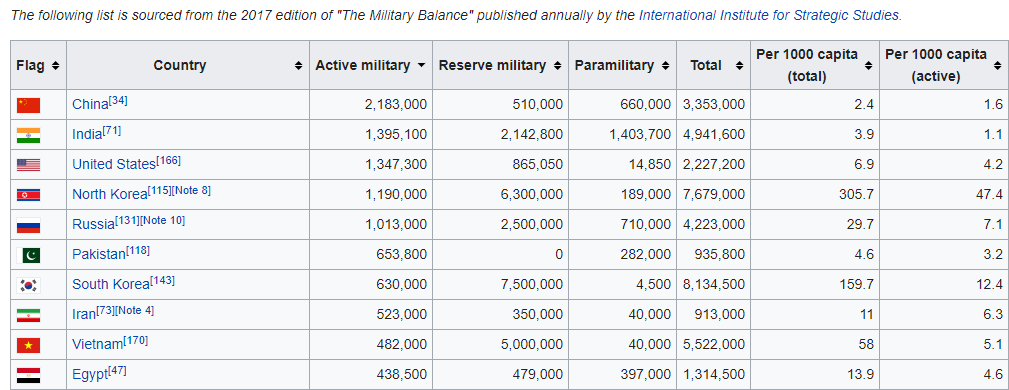
Task: Click the Iran flag icon
Action: [x=28, y=315]
